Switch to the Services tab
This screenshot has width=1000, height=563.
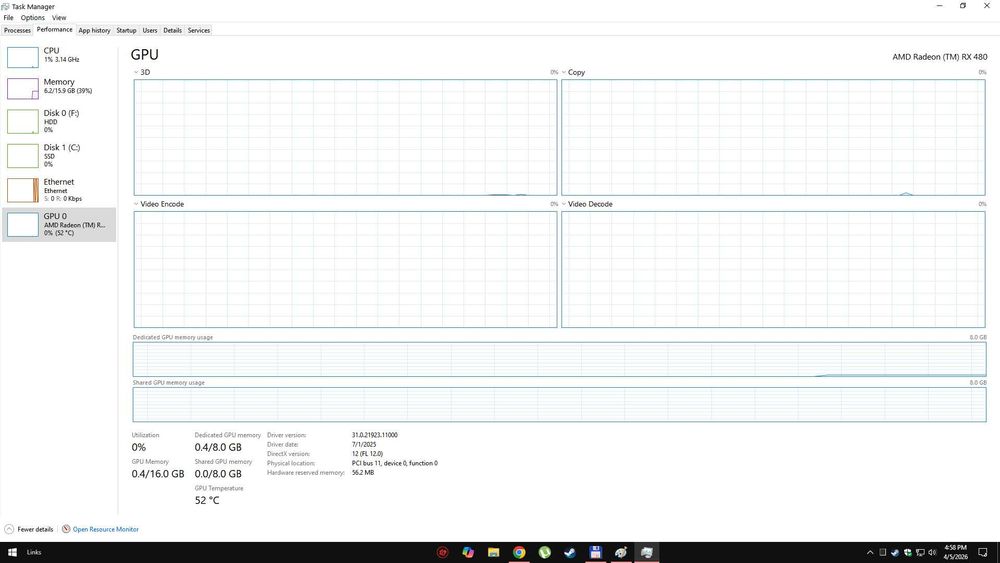(x=198, y=30)
